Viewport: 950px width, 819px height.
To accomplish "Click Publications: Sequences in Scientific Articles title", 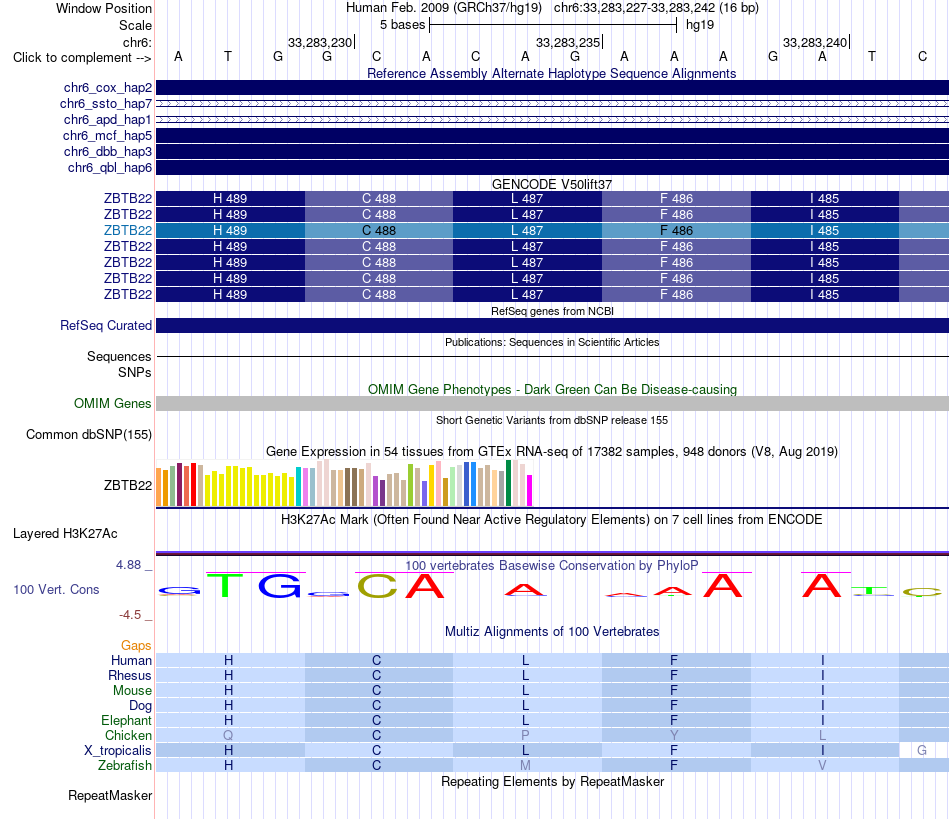I will 552,342.
